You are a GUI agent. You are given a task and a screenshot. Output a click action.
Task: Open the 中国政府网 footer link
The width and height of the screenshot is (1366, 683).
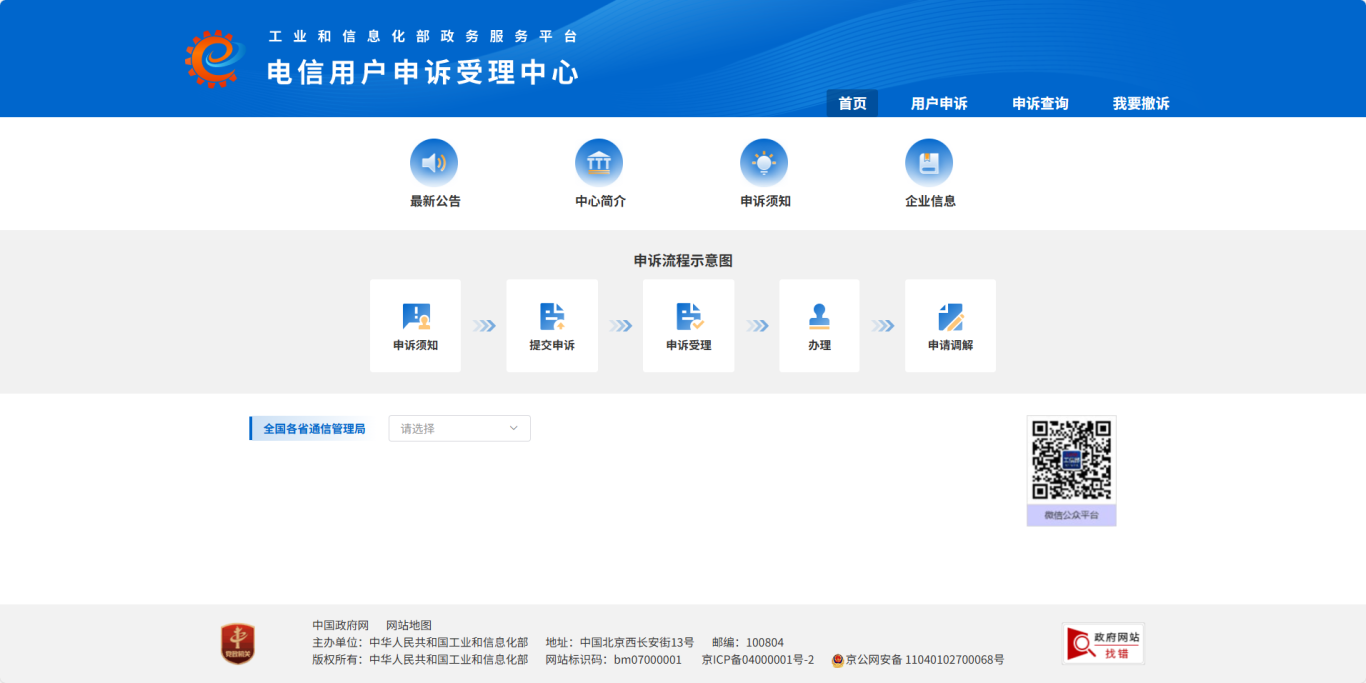point(340,626)
